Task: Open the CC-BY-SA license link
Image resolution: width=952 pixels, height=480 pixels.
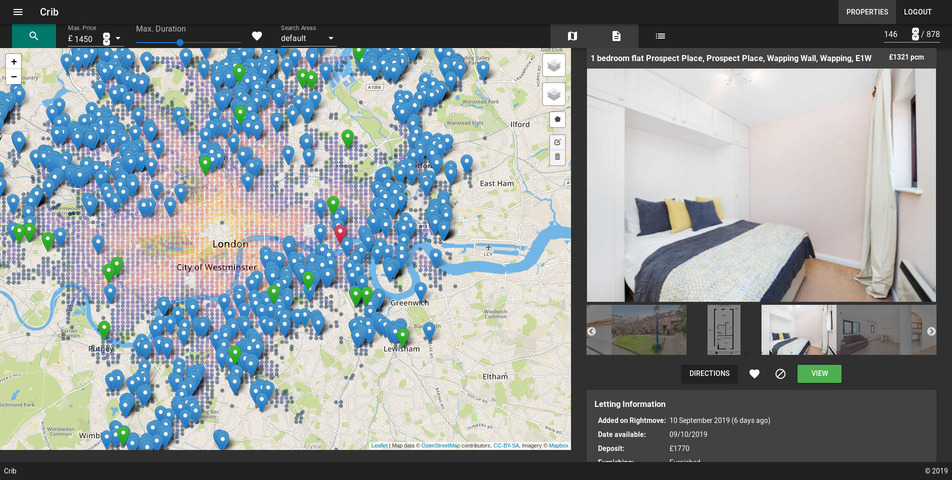Action: pyautogui.click(x=506, y=445)
